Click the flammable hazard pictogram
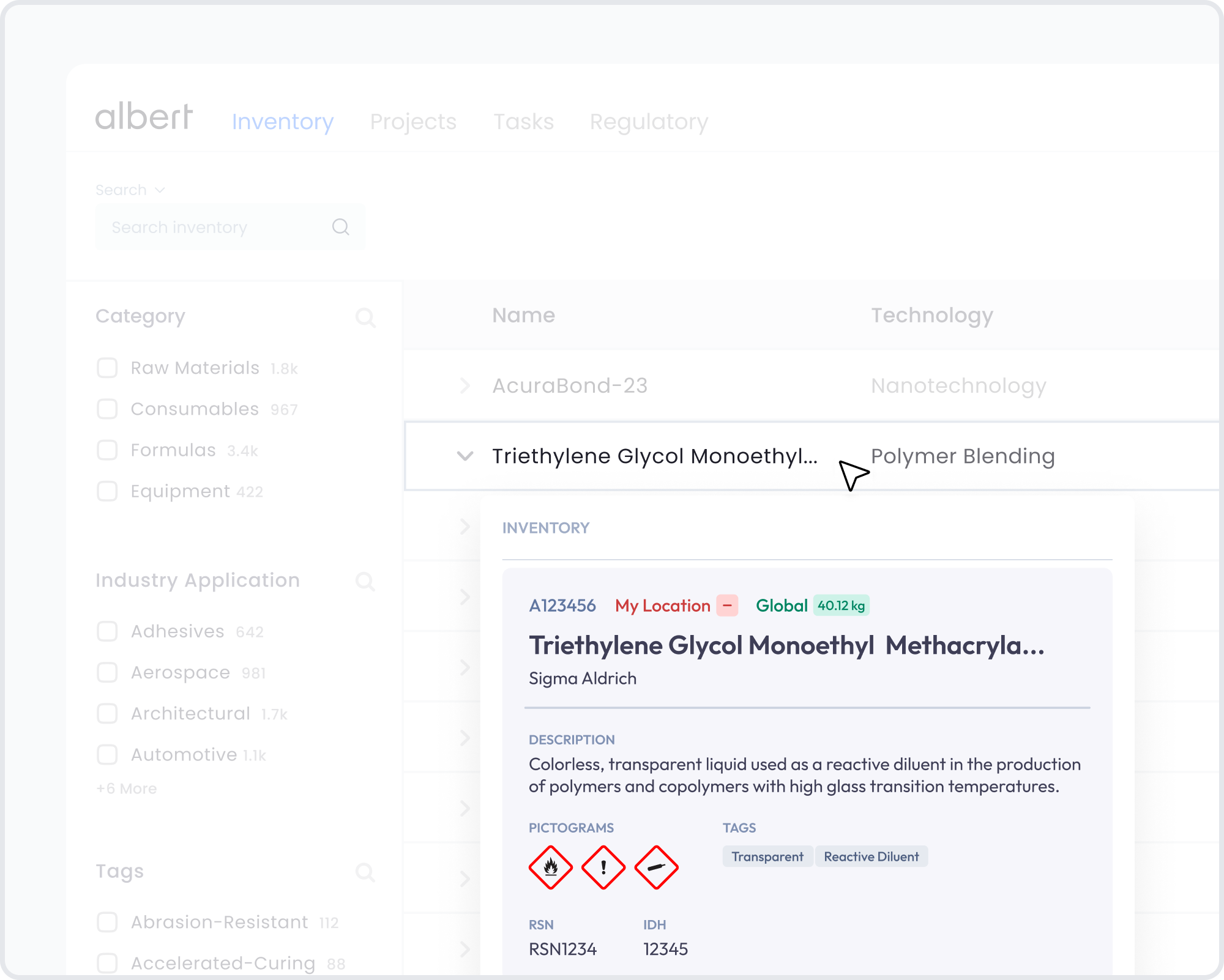The height and width of the screenshot is (980, 1224). click(x=550, y=867)
